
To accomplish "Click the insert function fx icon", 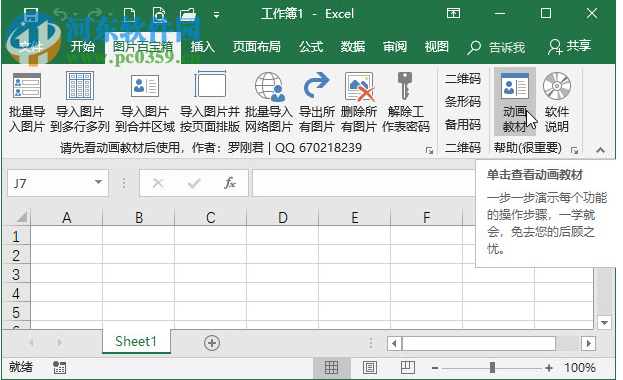I will tap(230, 183).
